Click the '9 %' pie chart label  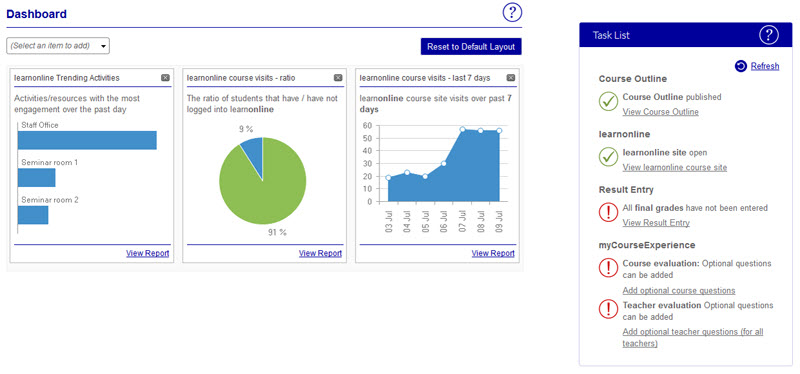(x=246, y=129)
